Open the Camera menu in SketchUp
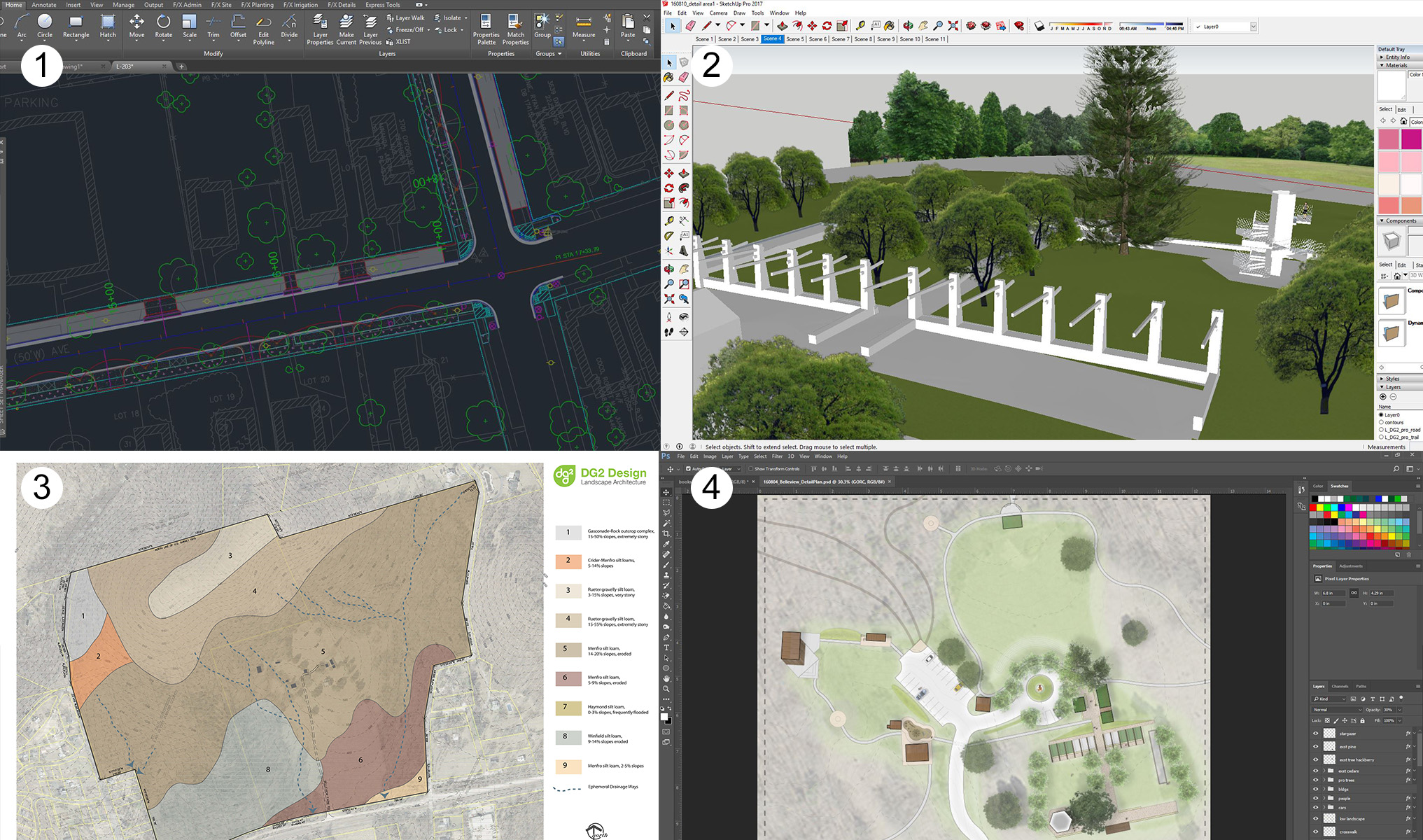 [718, 13]
